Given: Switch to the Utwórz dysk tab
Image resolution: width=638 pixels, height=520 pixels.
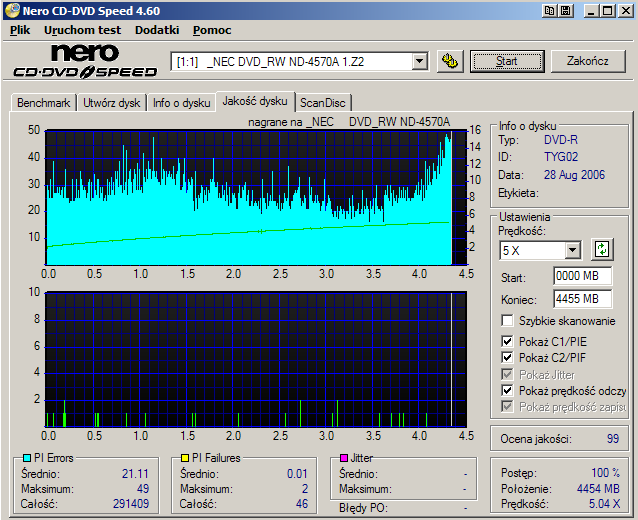Looking at the screenshot, I should coord(111,103).
